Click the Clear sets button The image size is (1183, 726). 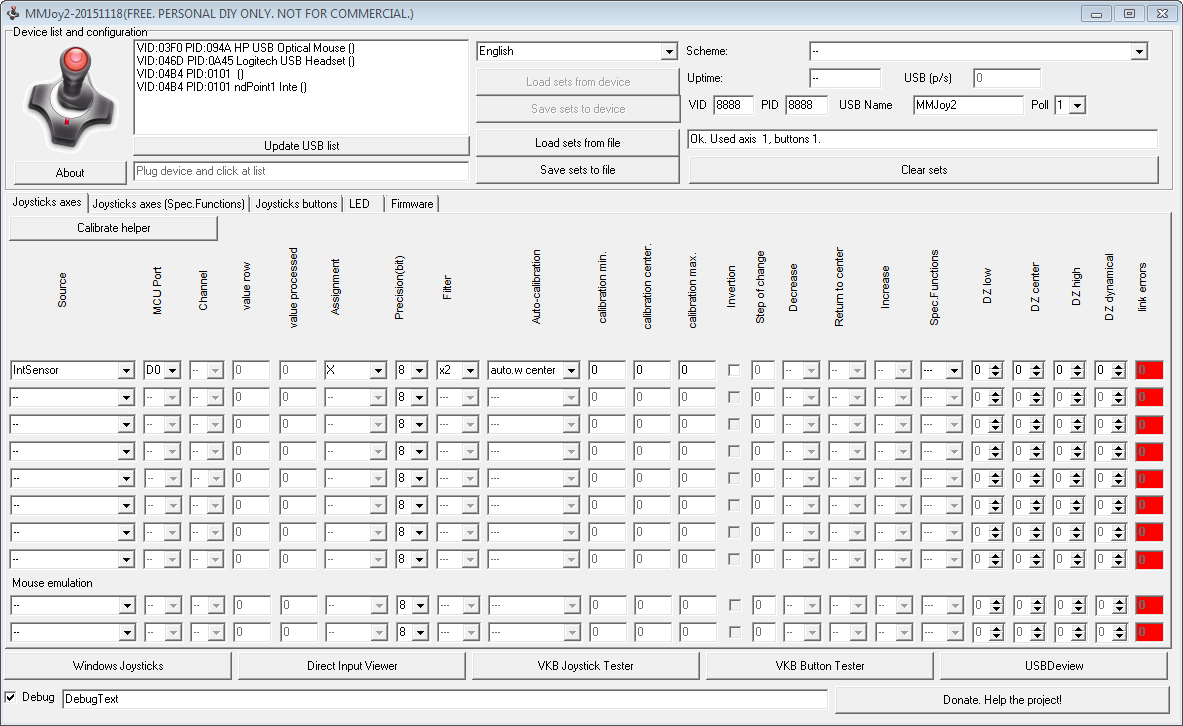click(x=923, y=170)
